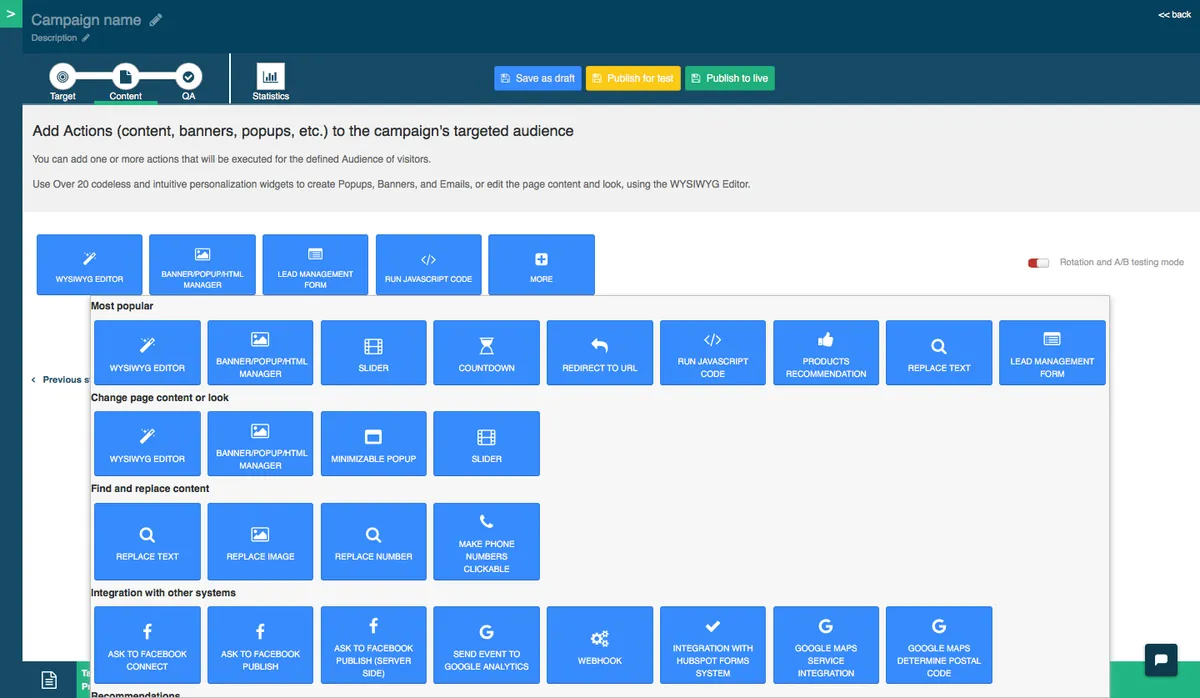
Task: Open WYSIWYG Editor in top action row
Action: tap(90, 265)
